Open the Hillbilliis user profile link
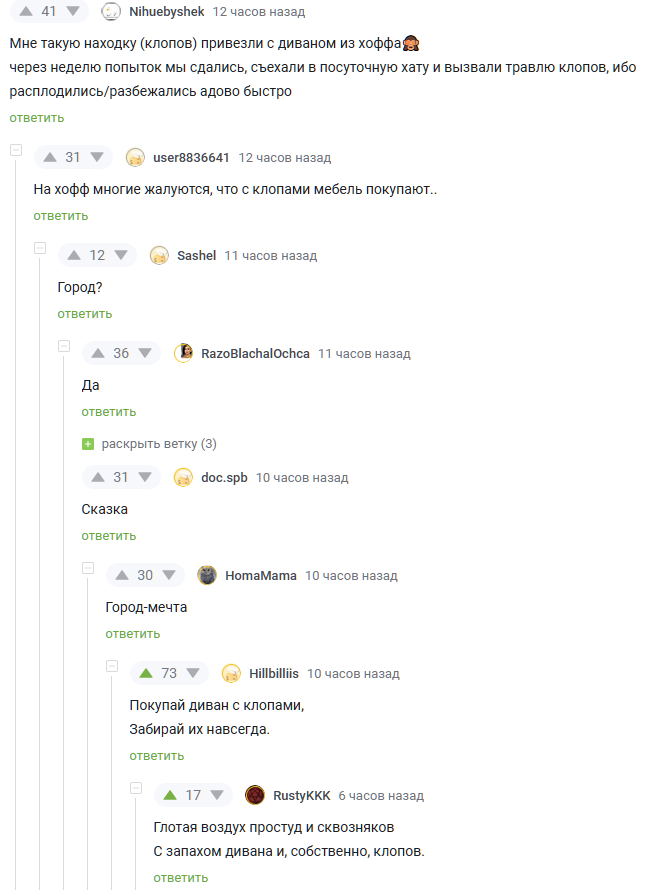Image resolution: width=647 pixels, height=890 pixels. (274, 673)
